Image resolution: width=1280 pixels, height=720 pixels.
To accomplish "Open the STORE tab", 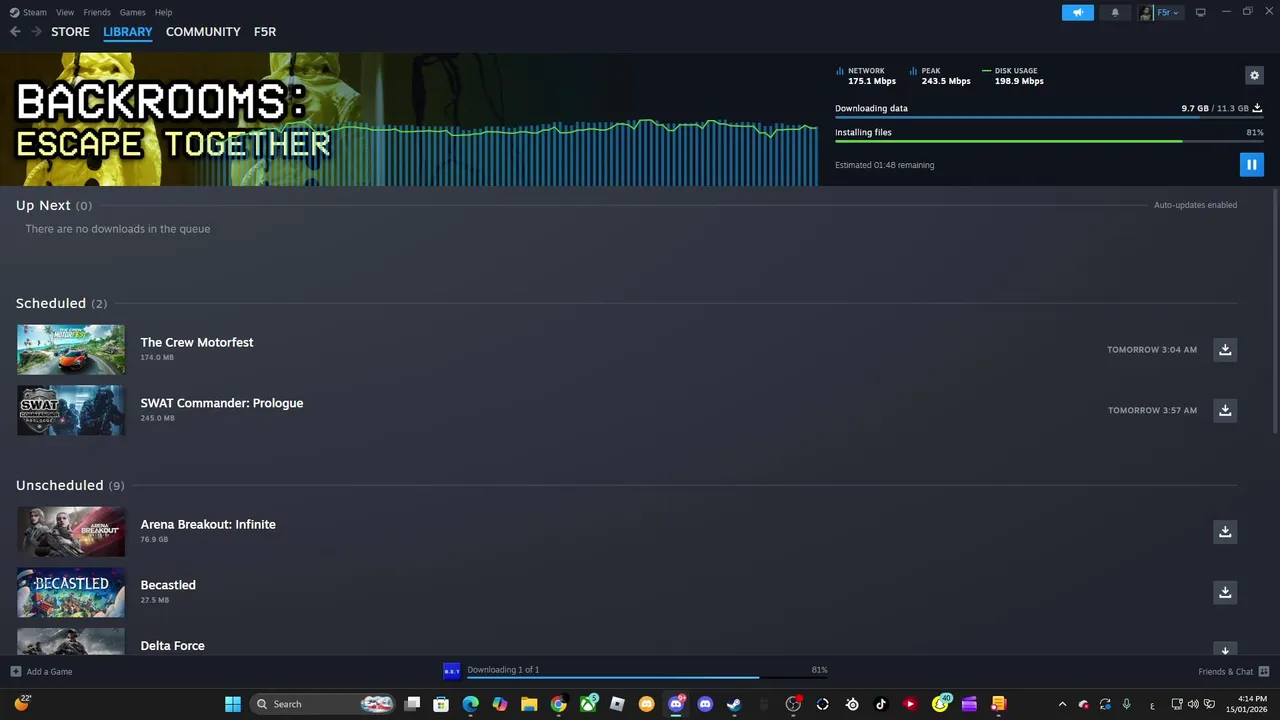I will (70, 32).
